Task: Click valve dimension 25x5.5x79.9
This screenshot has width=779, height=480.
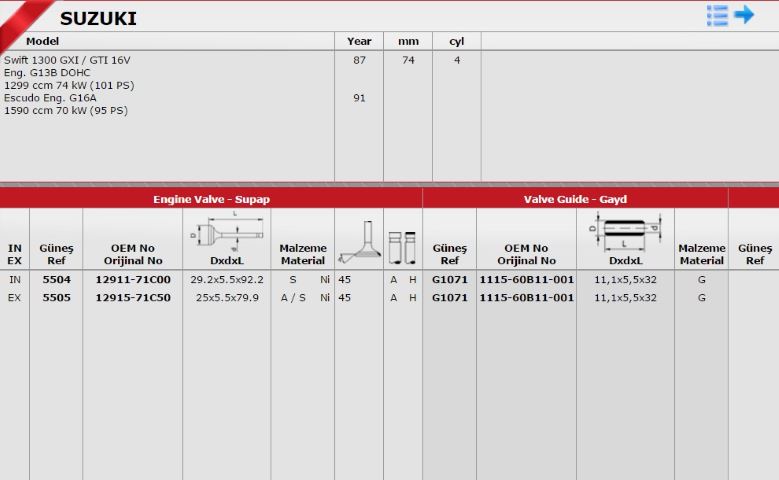Action: pyautogui.click(x=227, y=297)
